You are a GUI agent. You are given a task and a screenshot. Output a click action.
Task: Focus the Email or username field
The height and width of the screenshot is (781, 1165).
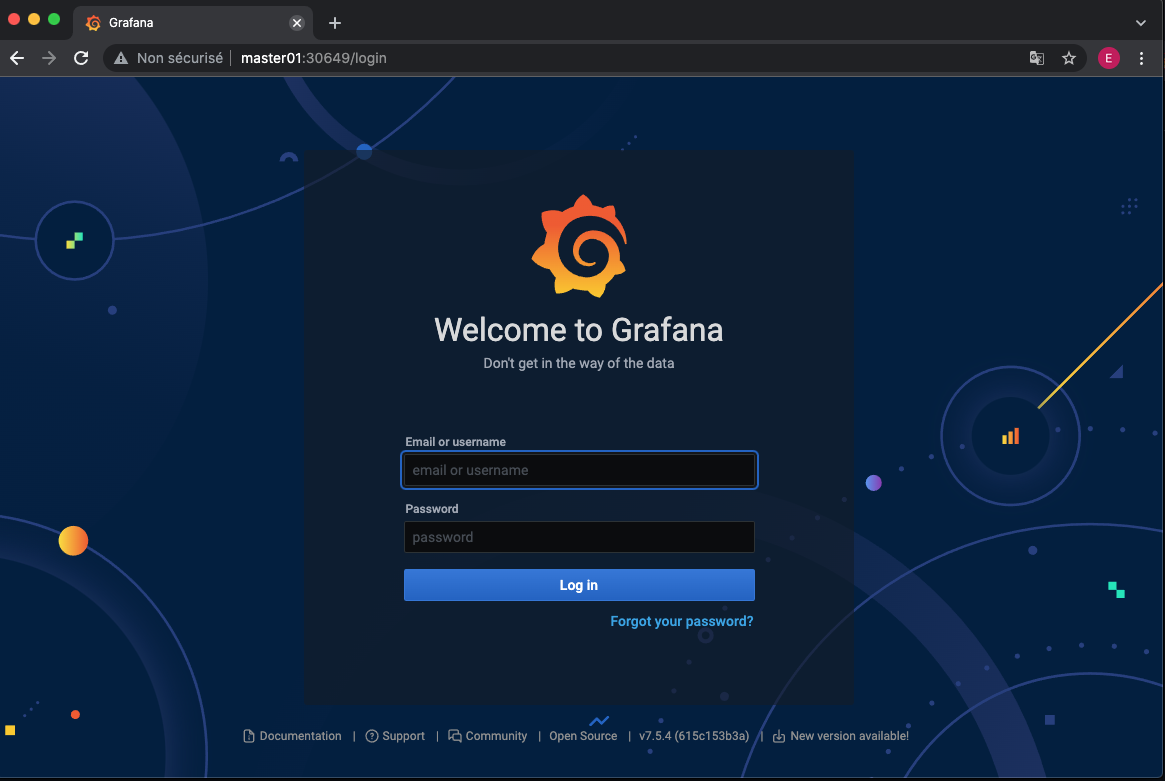(579, 470)
